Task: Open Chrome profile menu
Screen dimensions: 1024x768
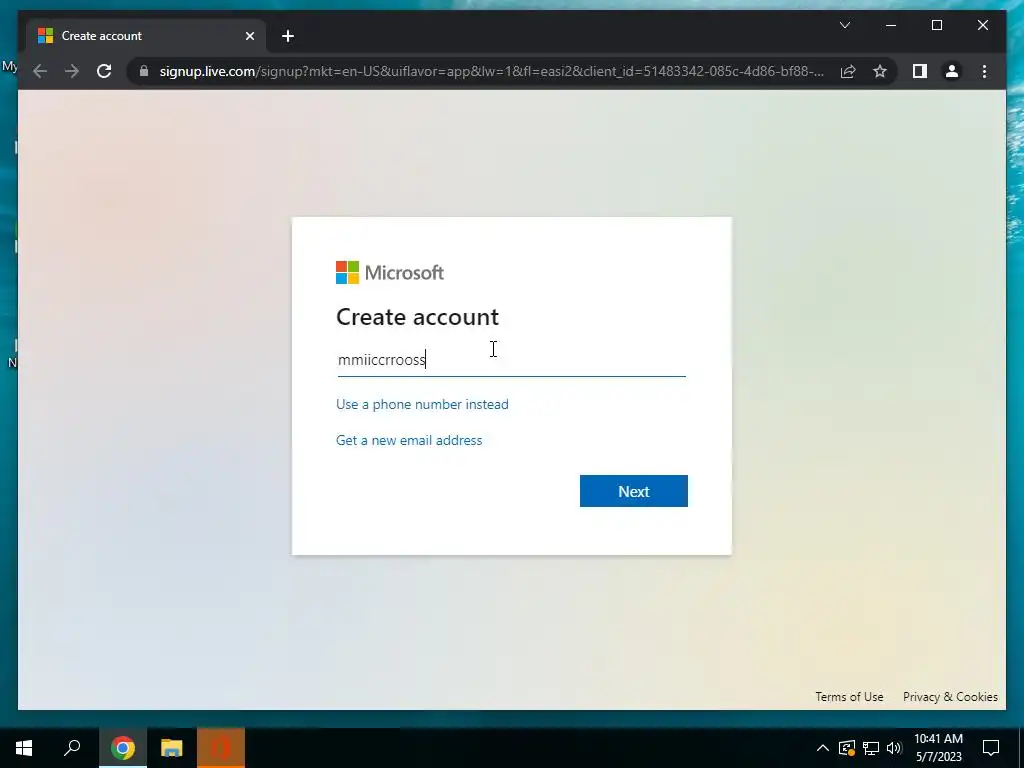Action: 952,71
